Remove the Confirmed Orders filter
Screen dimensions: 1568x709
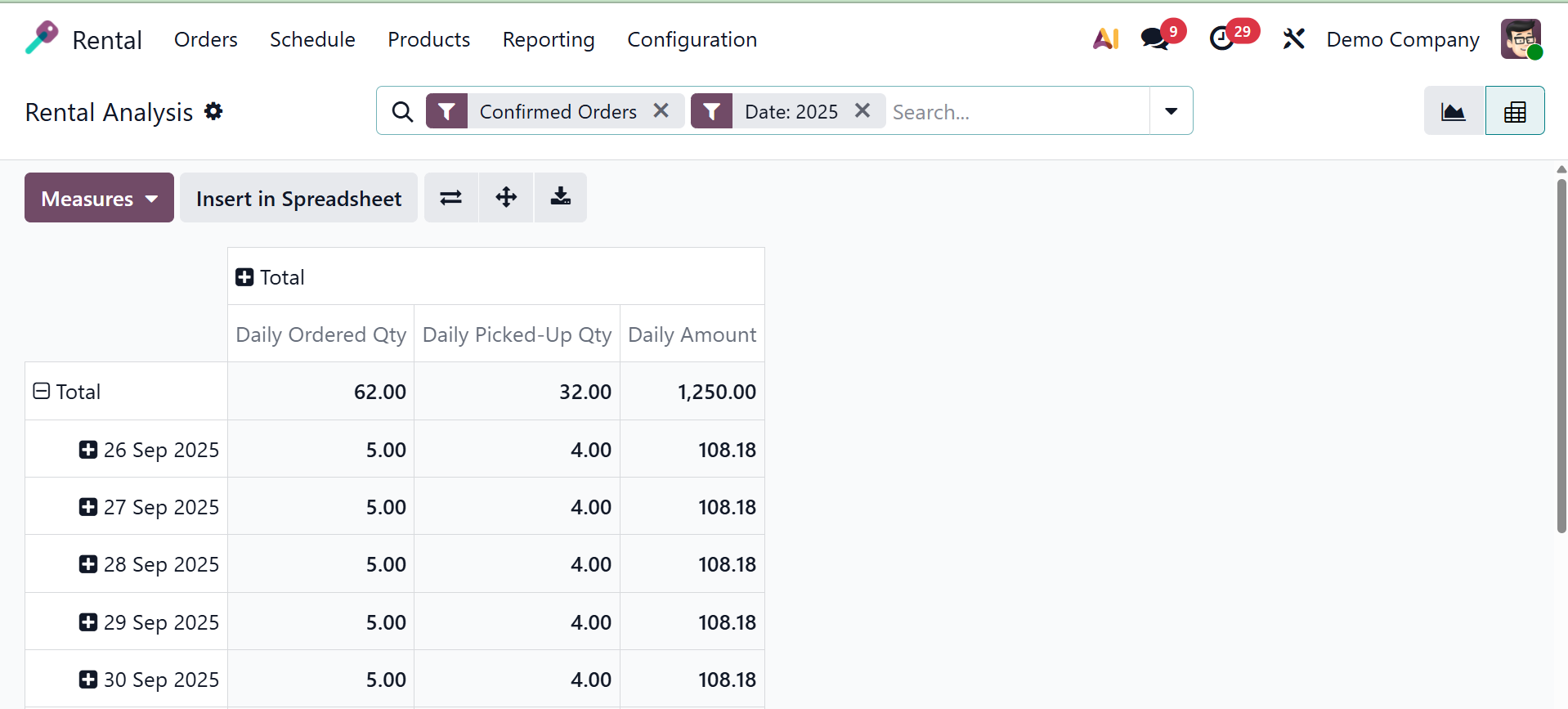(661, 110)
